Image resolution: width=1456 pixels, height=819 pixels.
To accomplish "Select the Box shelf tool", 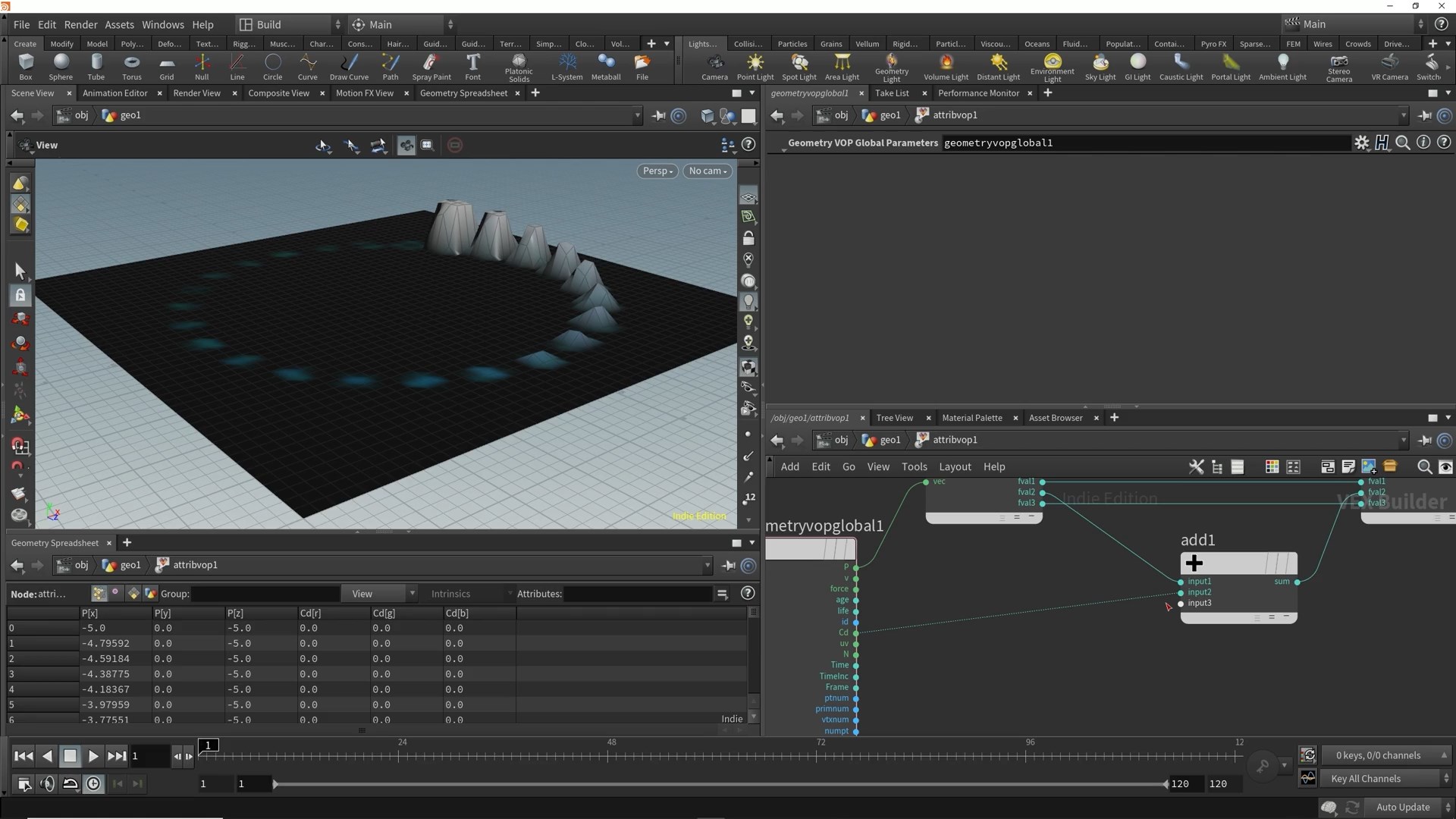I will coord(25,67).
